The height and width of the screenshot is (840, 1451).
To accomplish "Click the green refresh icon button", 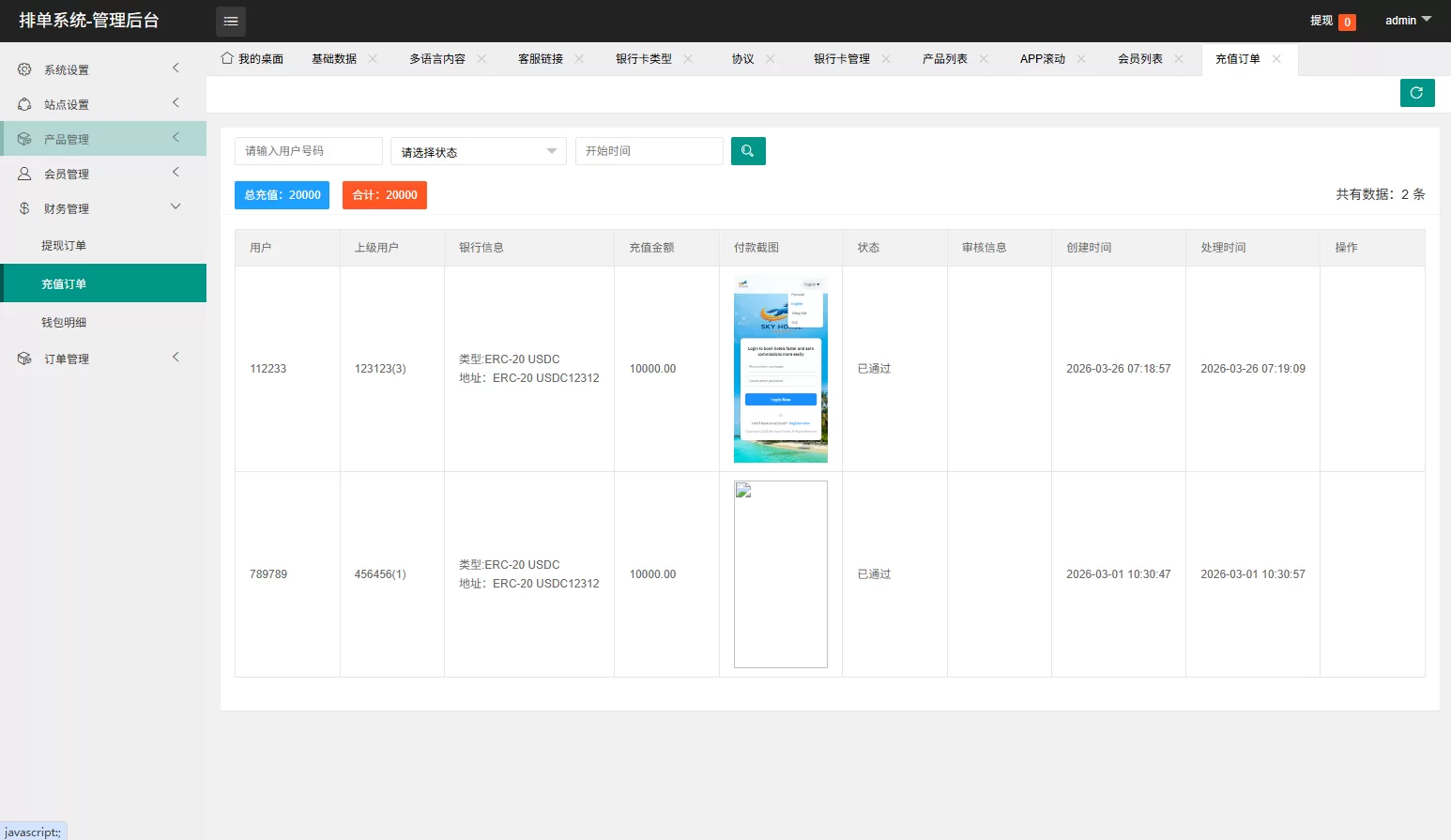I will point(1416,93).
